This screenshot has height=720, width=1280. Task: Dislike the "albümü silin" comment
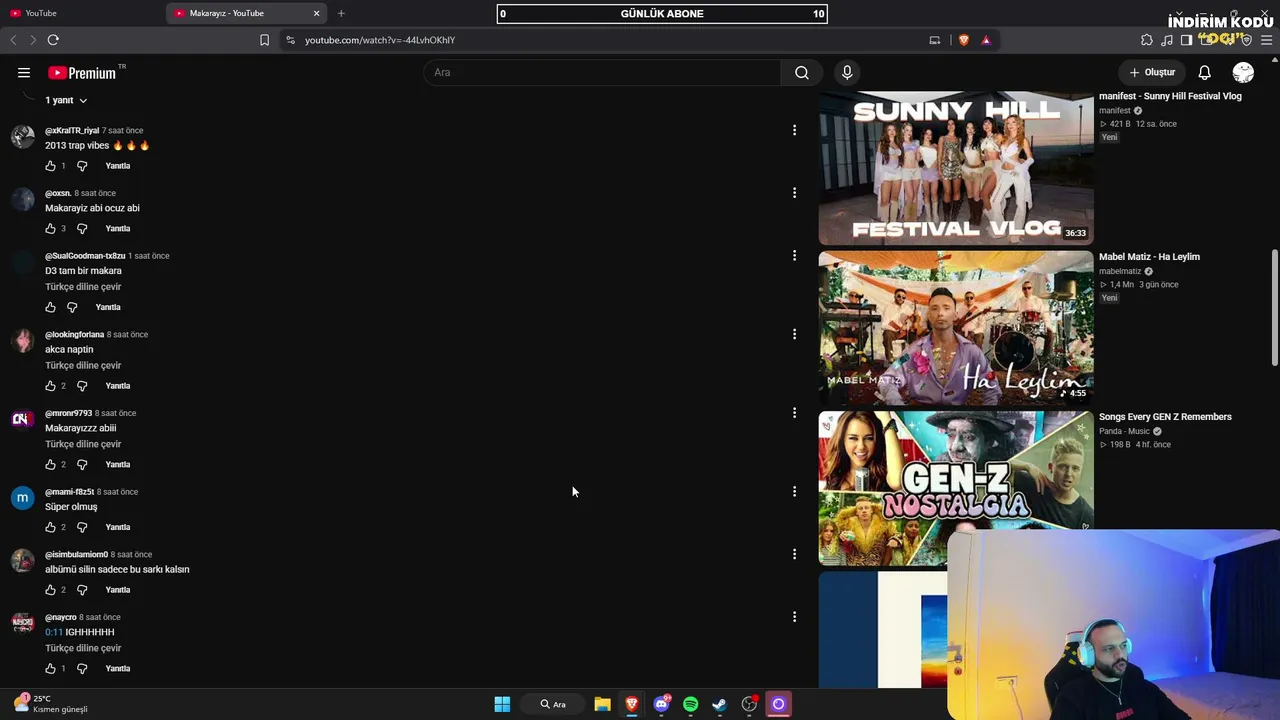pos(82,590)
